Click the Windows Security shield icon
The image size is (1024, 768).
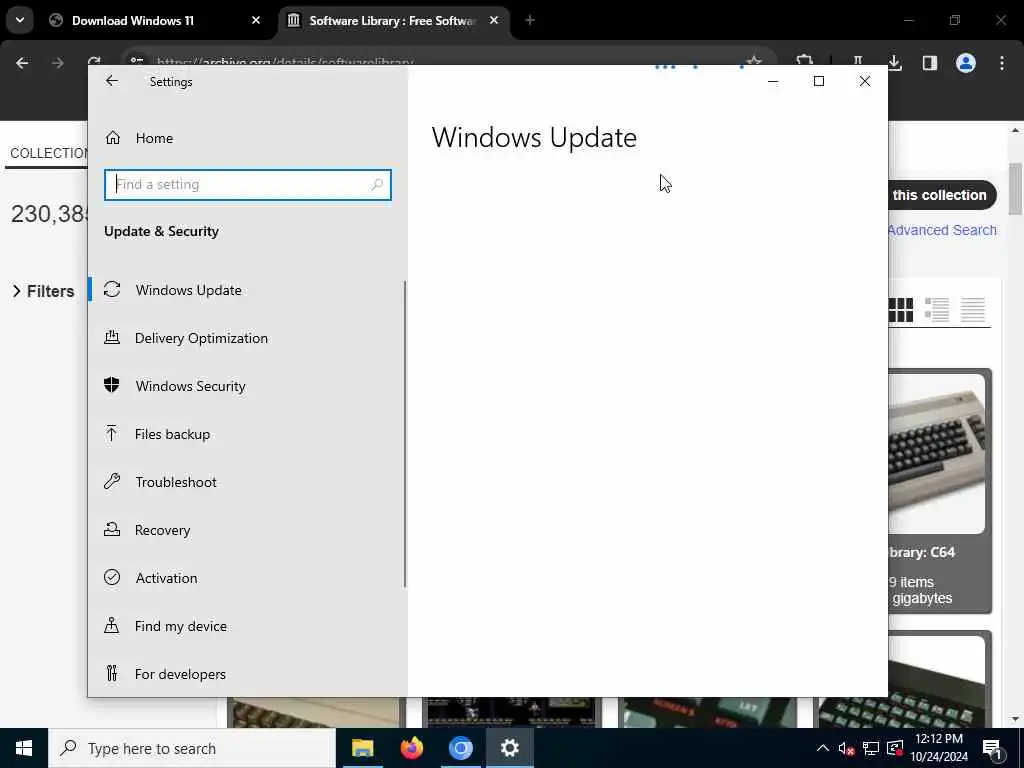coord(112,385)
